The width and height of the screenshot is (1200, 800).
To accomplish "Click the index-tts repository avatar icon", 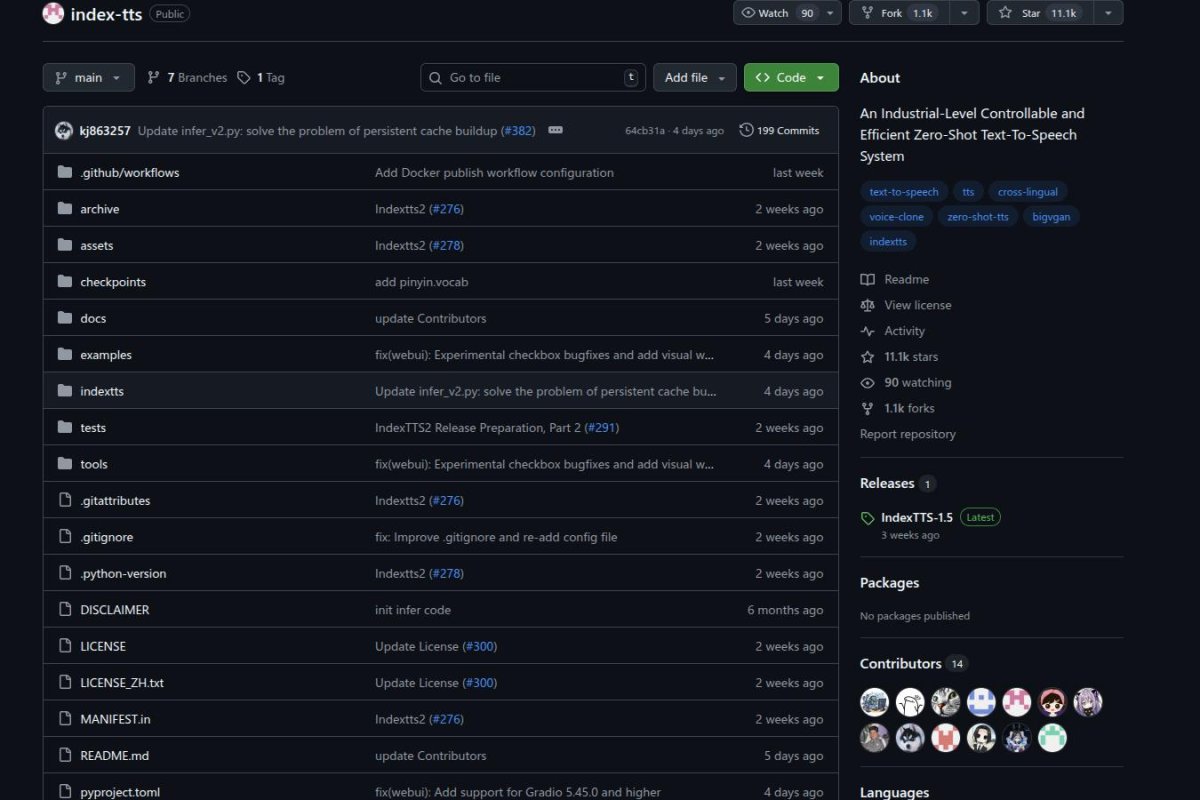I will pyautogui.click(x=53, y=13).
